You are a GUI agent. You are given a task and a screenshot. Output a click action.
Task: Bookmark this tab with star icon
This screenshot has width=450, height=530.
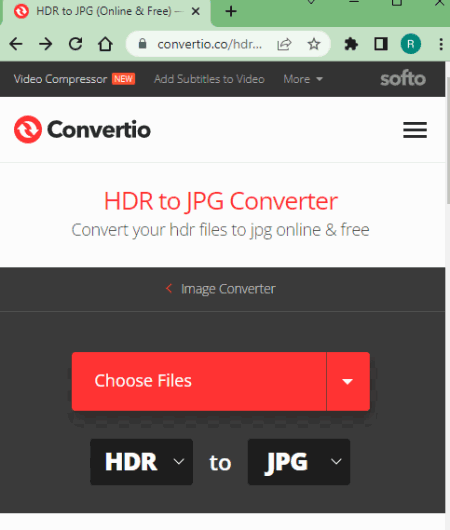click(314, 44)
